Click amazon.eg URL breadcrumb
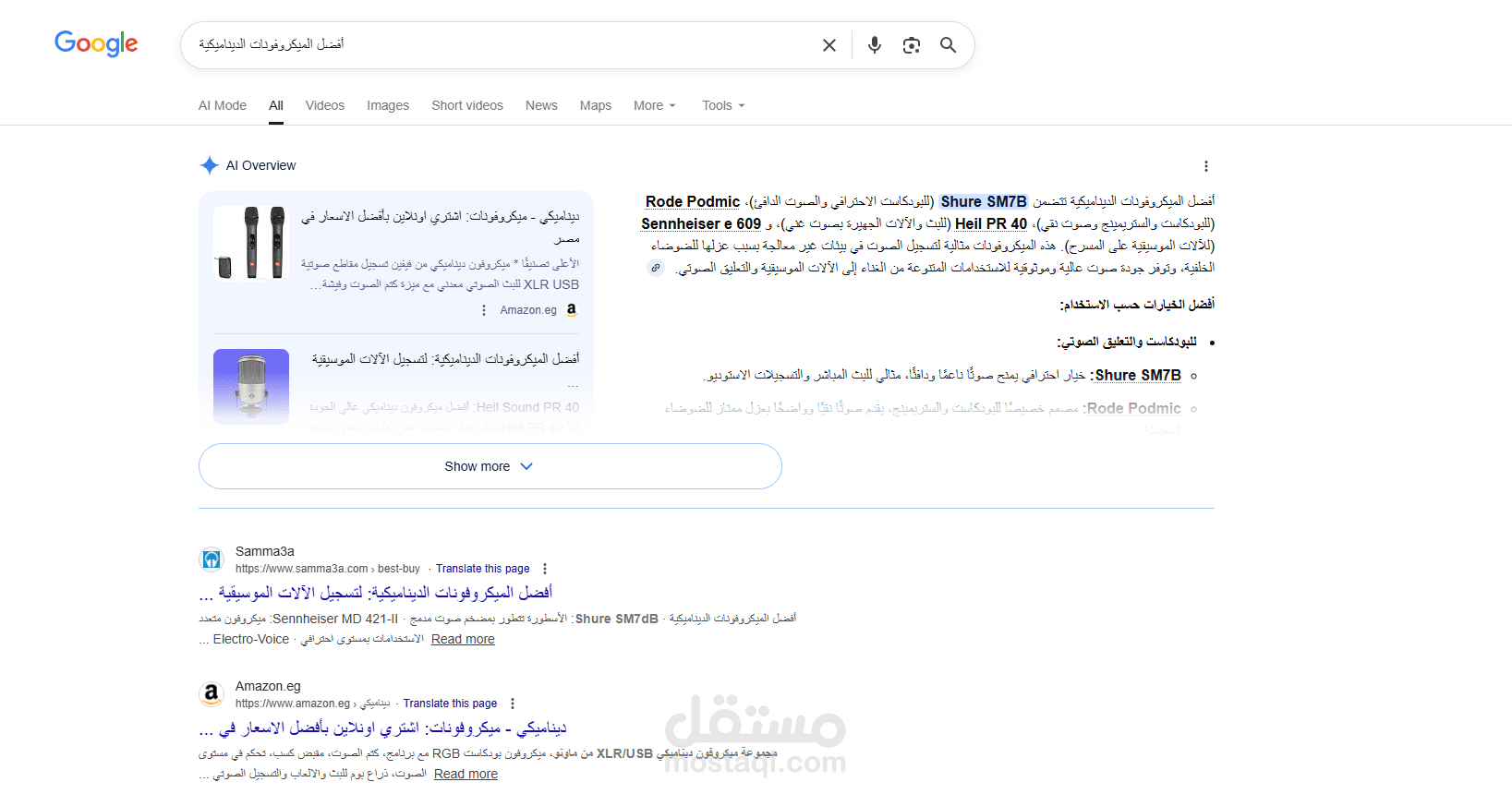 click(x=312, y=704)
